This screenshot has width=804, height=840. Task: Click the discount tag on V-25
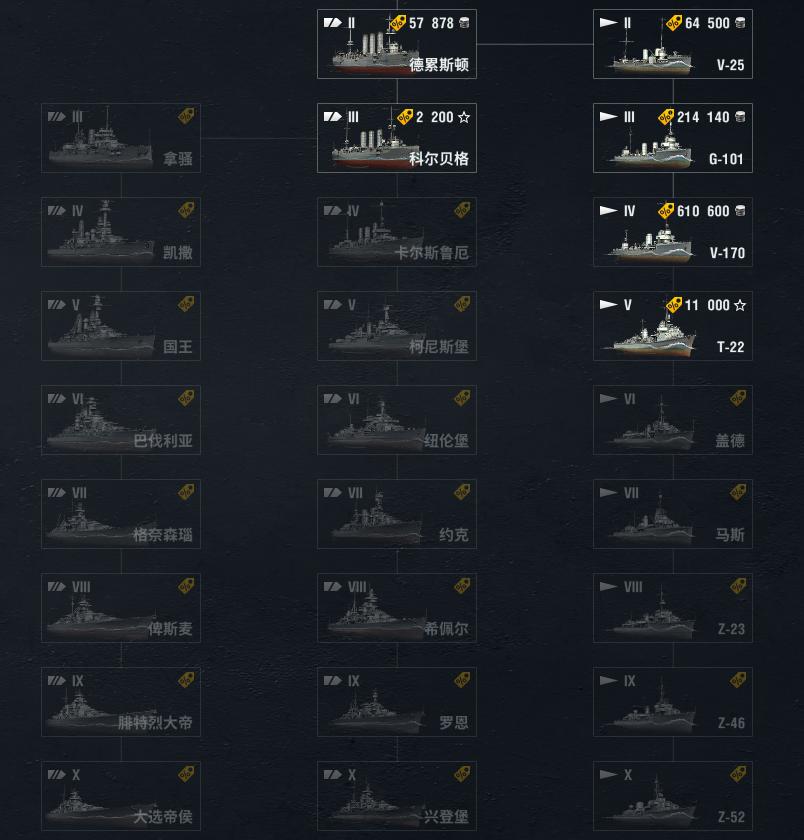(x=675, y=22)
